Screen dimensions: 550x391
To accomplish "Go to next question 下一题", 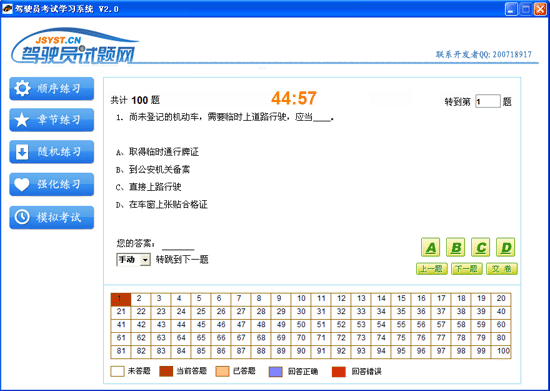I will [x=467, y=269].
